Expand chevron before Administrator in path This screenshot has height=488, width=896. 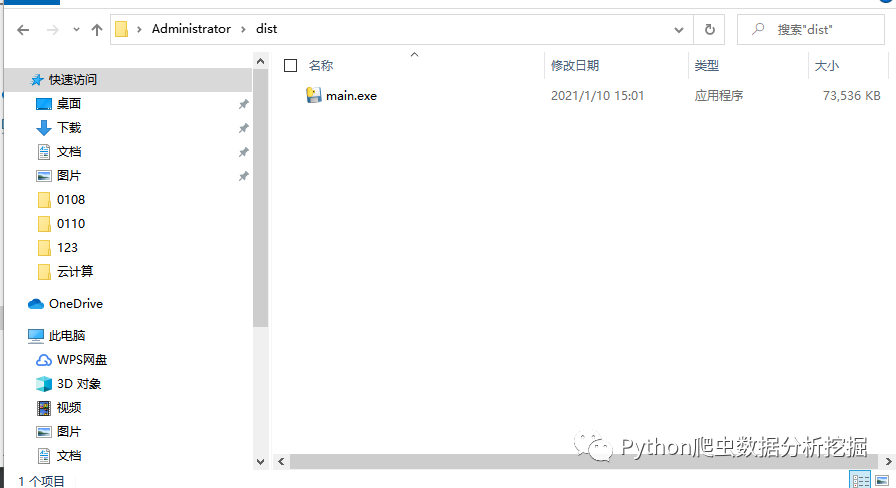coord(139,29)
